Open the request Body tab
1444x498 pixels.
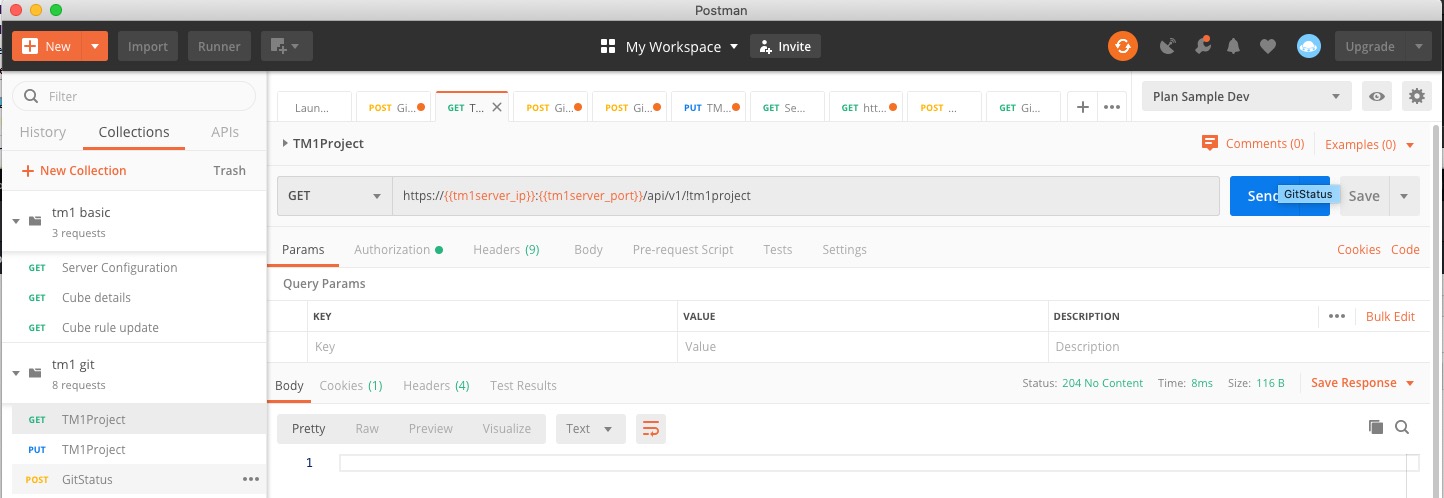tap(588, 249)
